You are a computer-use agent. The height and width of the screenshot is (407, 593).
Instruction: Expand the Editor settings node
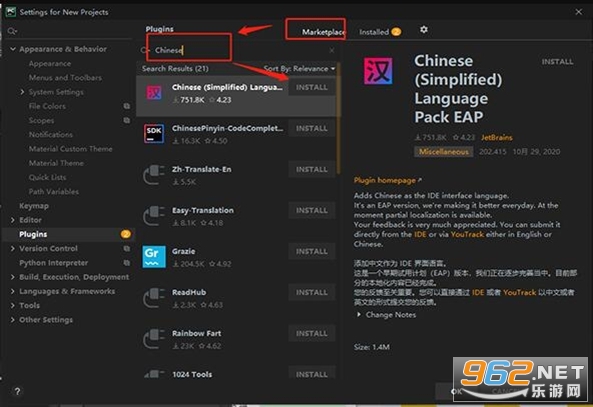click(13, 220)
